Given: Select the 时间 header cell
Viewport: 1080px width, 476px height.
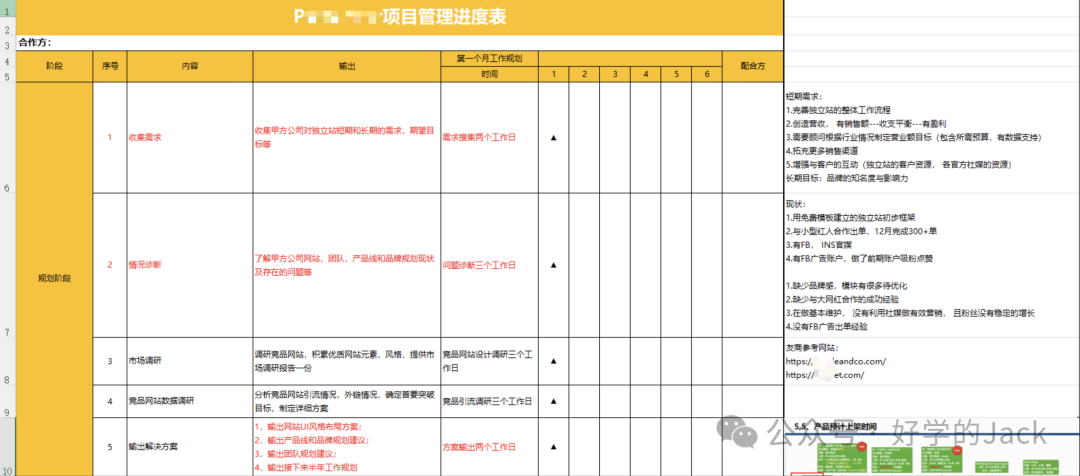Looking at the screenshot, I should tap(489, 74).
